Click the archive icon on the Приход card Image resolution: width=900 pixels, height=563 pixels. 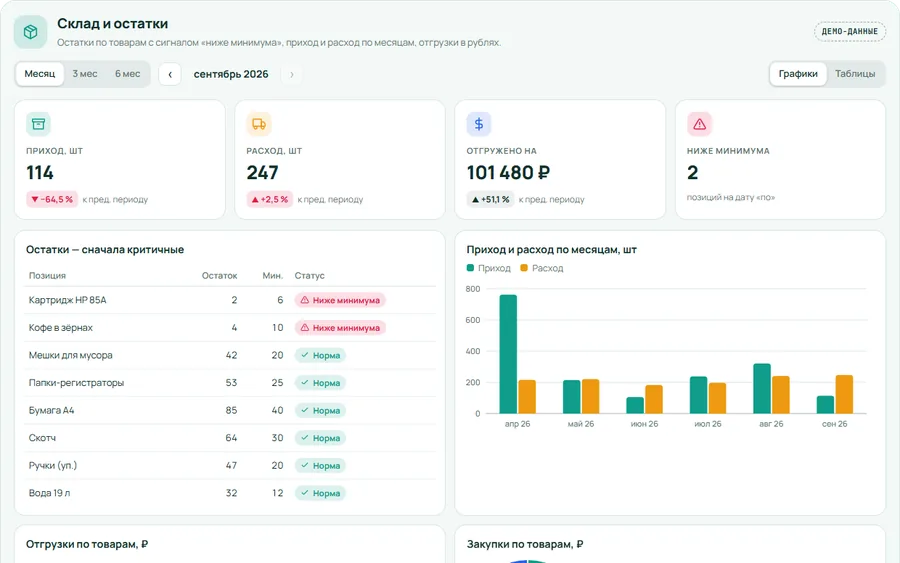38,124
